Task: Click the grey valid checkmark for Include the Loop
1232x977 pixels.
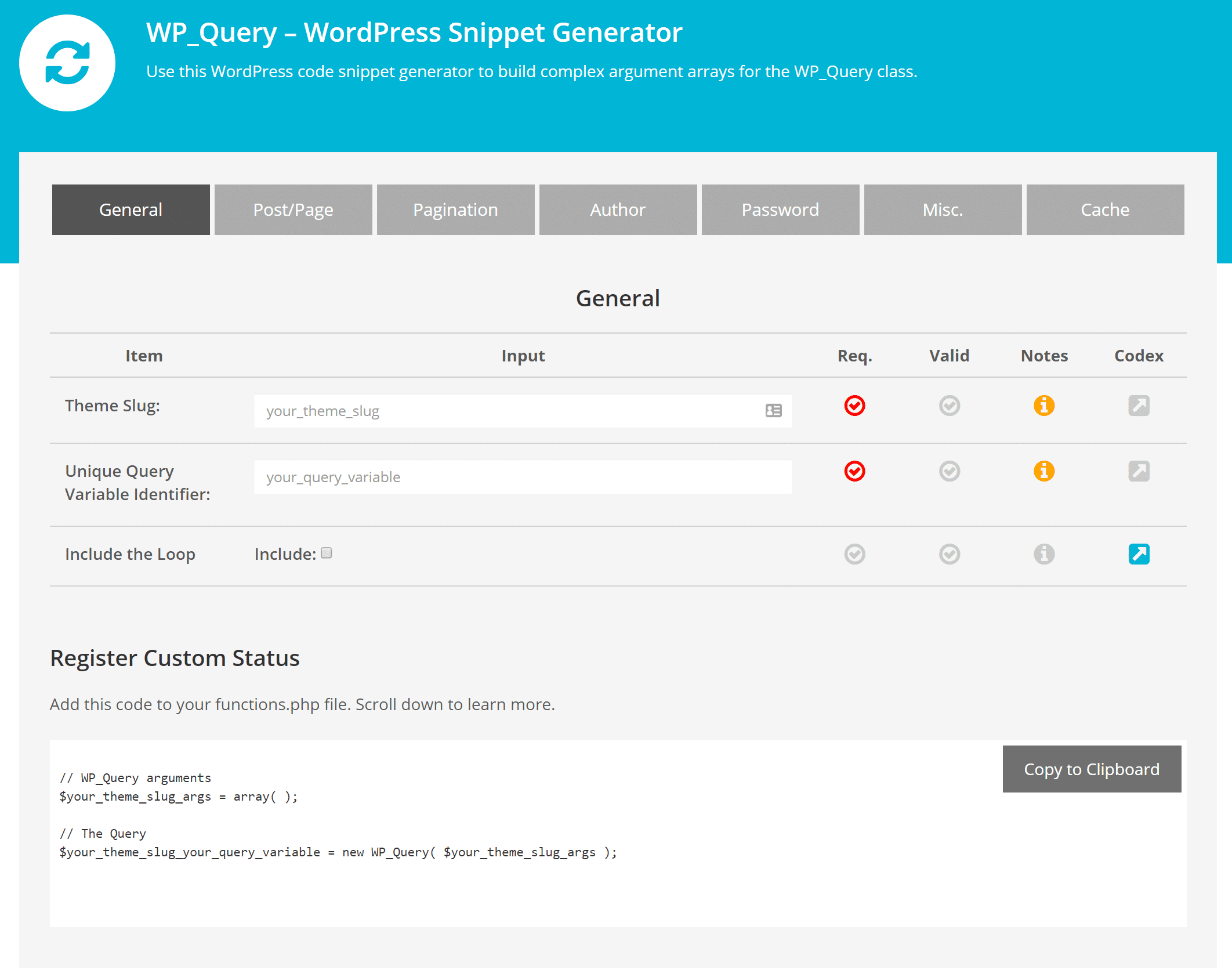Action: click(947, 553)
